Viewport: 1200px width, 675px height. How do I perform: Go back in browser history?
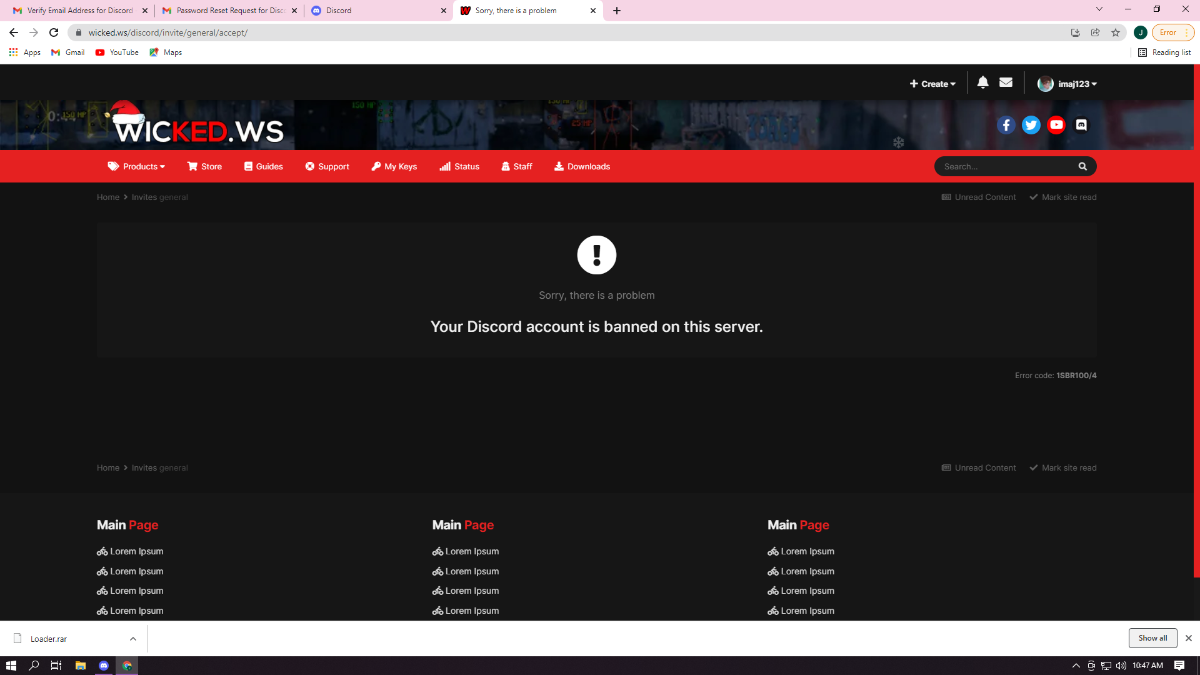[13, 32]
